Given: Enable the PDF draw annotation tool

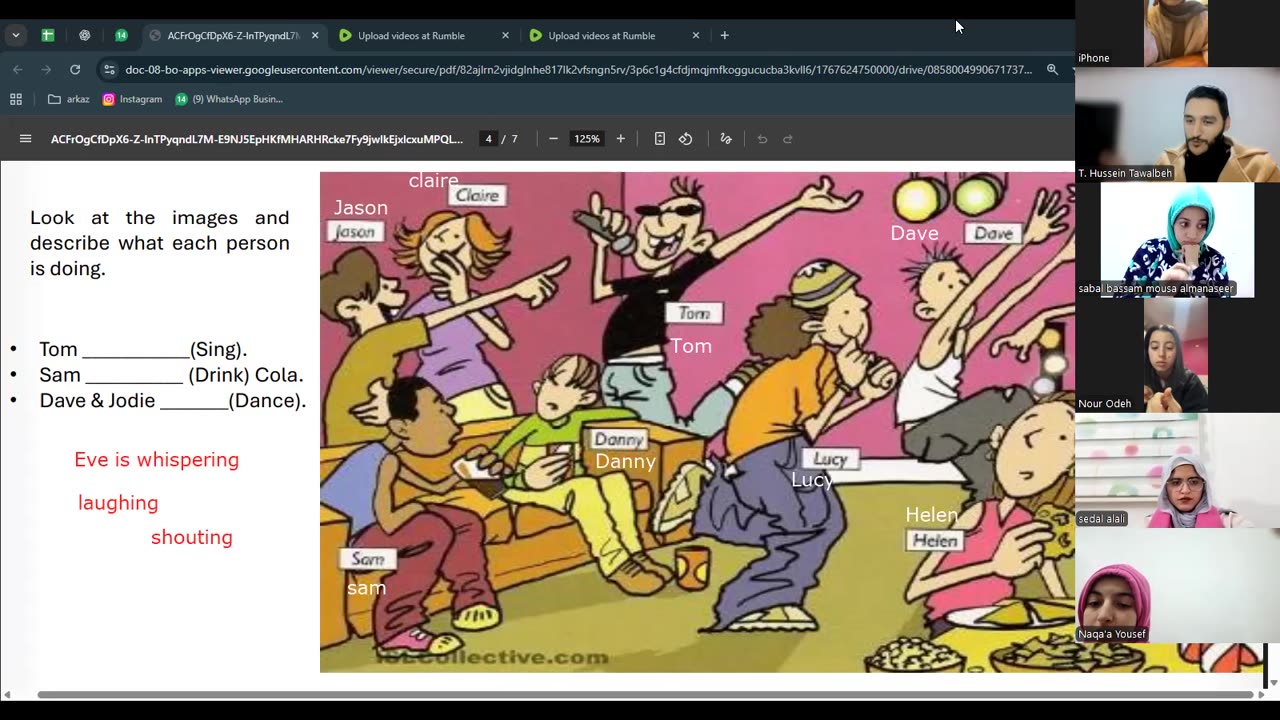Looking at the screenshot, I should coord(726,139).
